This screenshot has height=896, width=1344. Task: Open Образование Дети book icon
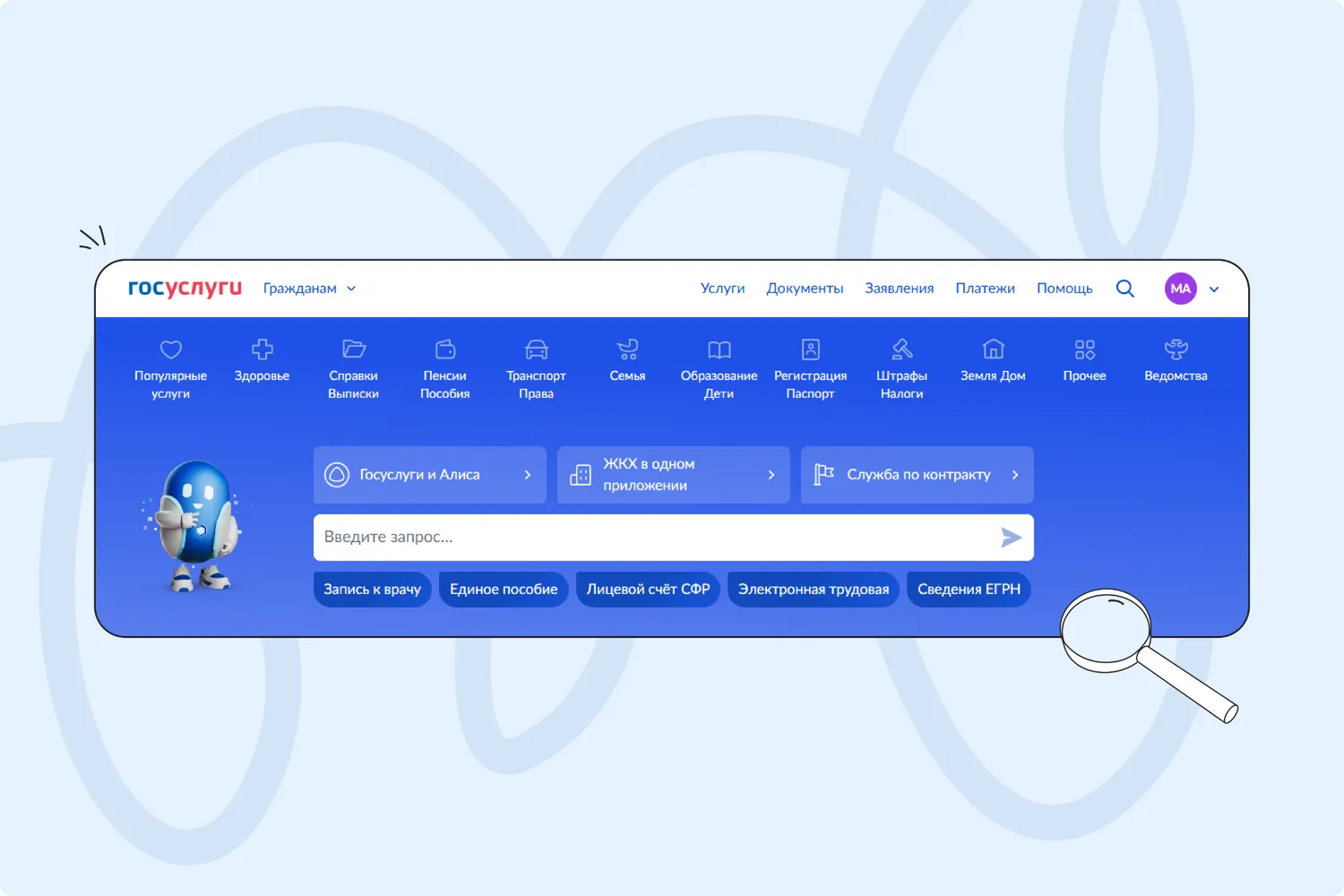click(719, 349)
